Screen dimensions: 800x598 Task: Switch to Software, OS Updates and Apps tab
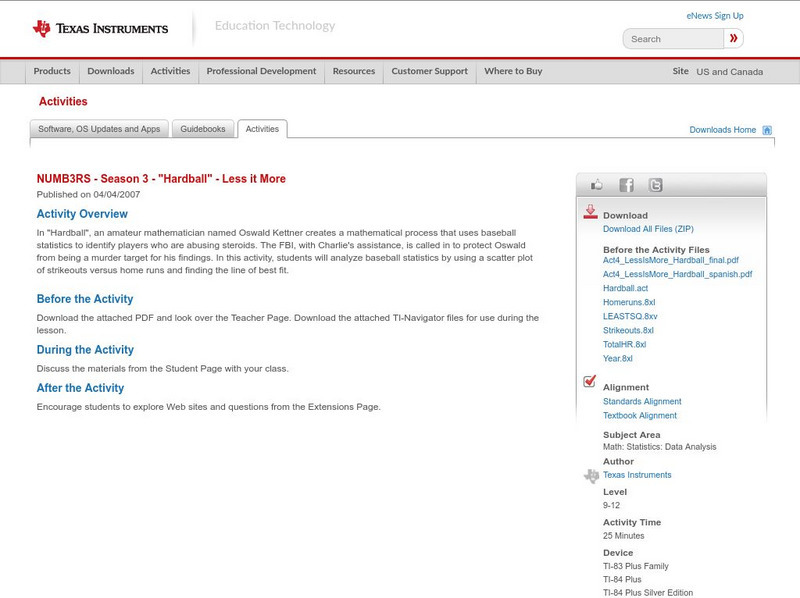click(x=99, y=129)
